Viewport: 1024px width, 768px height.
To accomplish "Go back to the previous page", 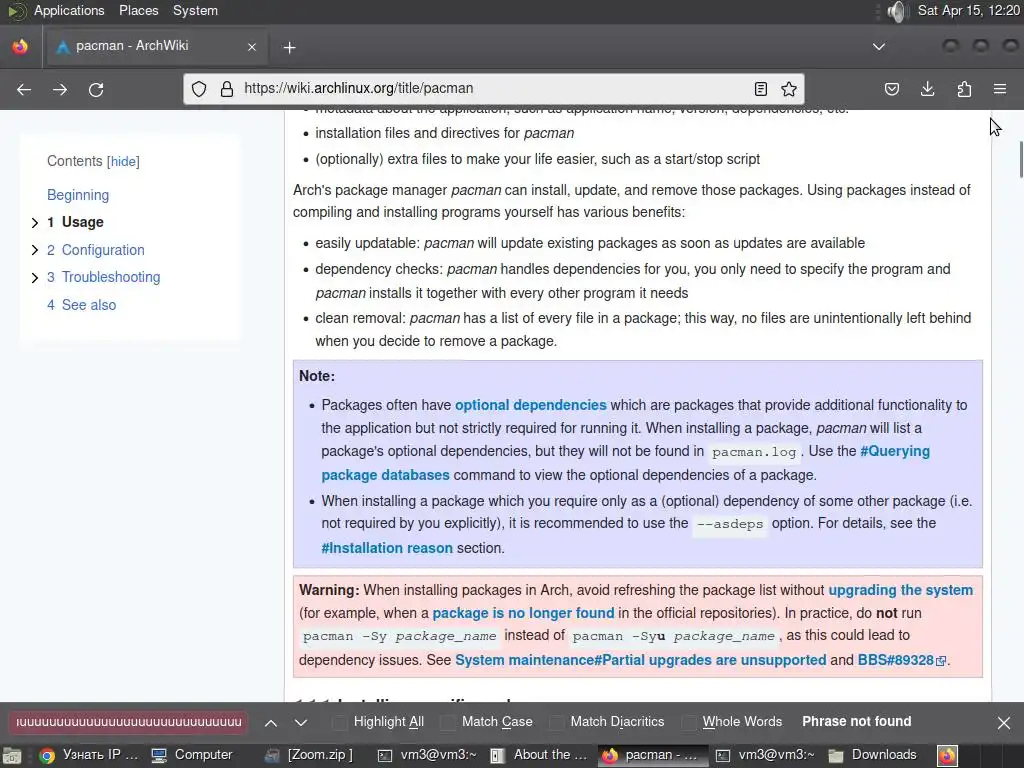I will (x=24, y=89).
